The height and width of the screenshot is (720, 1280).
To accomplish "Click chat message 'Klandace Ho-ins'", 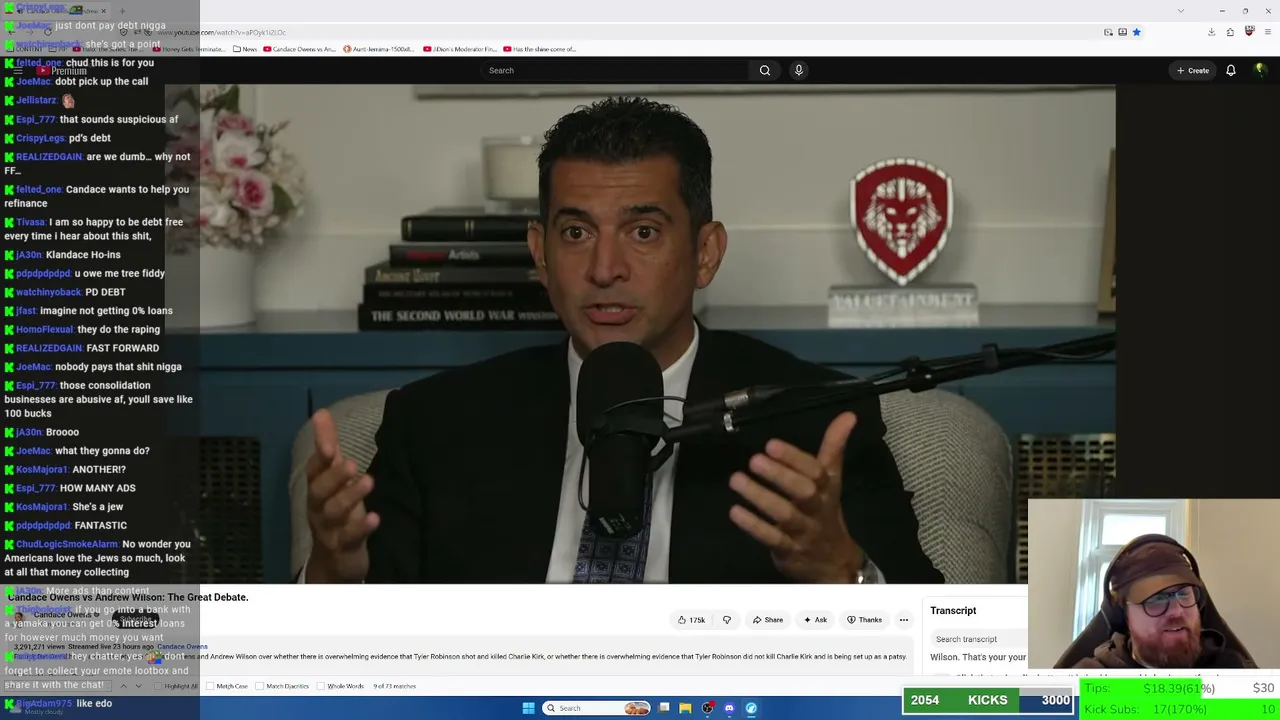I will click(83, 255).
